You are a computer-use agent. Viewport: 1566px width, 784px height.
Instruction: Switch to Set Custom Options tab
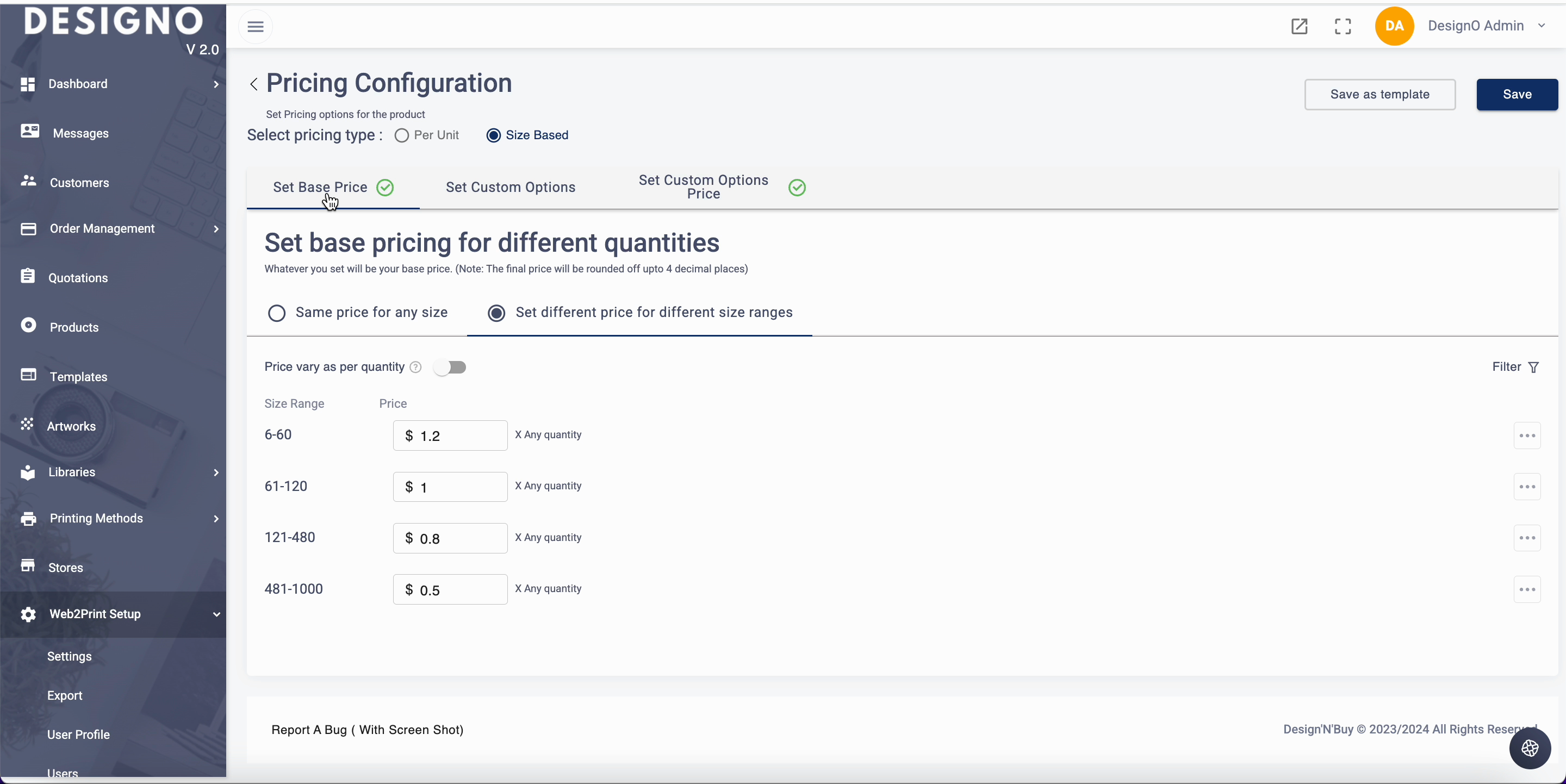[x=510, y=187]
